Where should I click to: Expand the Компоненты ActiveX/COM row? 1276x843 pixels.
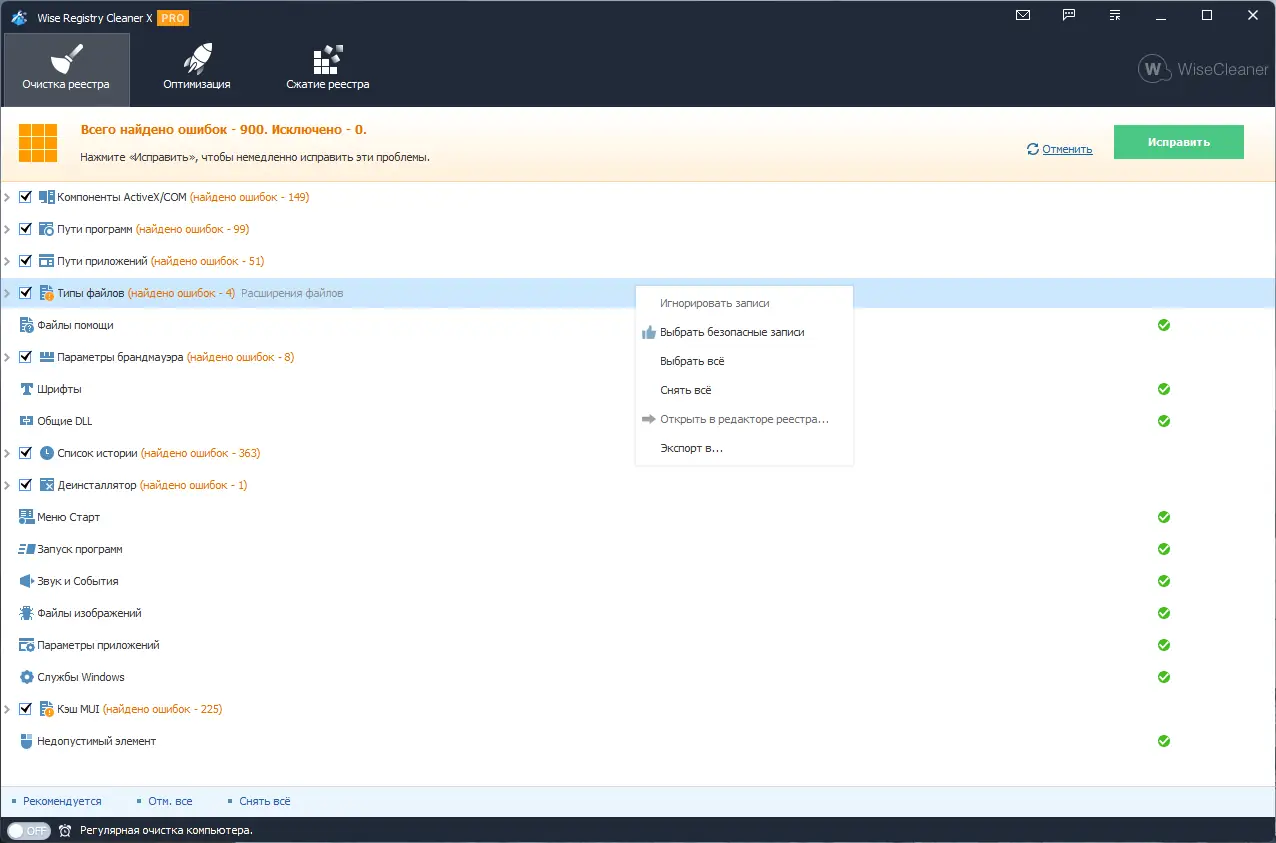(x=7, y=197)
